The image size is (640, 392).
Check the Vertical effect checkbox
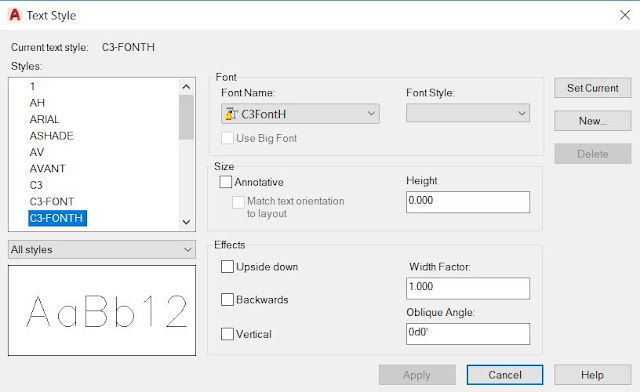point(227,334)
